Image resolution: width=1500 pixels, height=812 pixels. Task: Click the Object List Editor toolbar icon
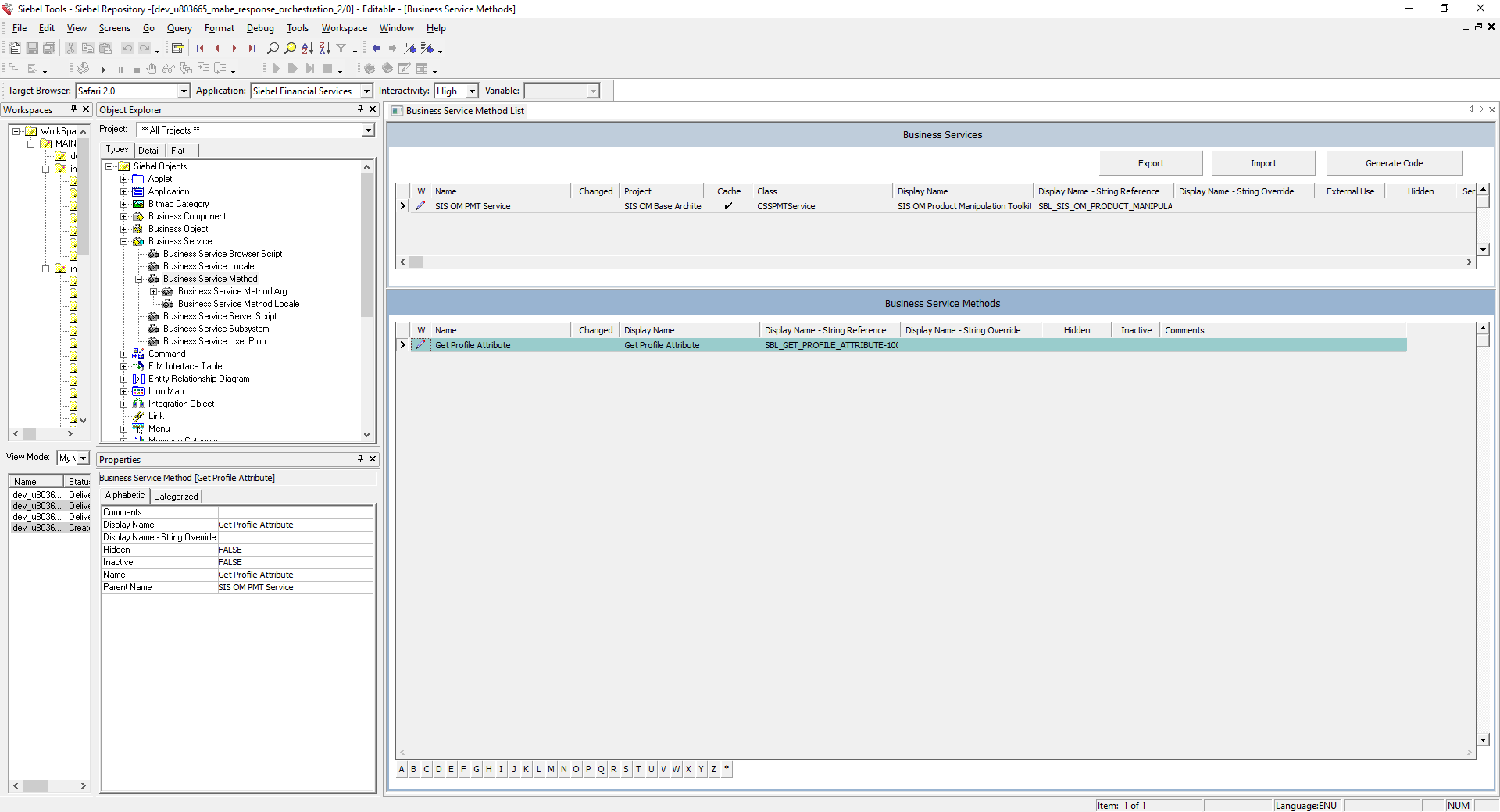pos(178,48)
